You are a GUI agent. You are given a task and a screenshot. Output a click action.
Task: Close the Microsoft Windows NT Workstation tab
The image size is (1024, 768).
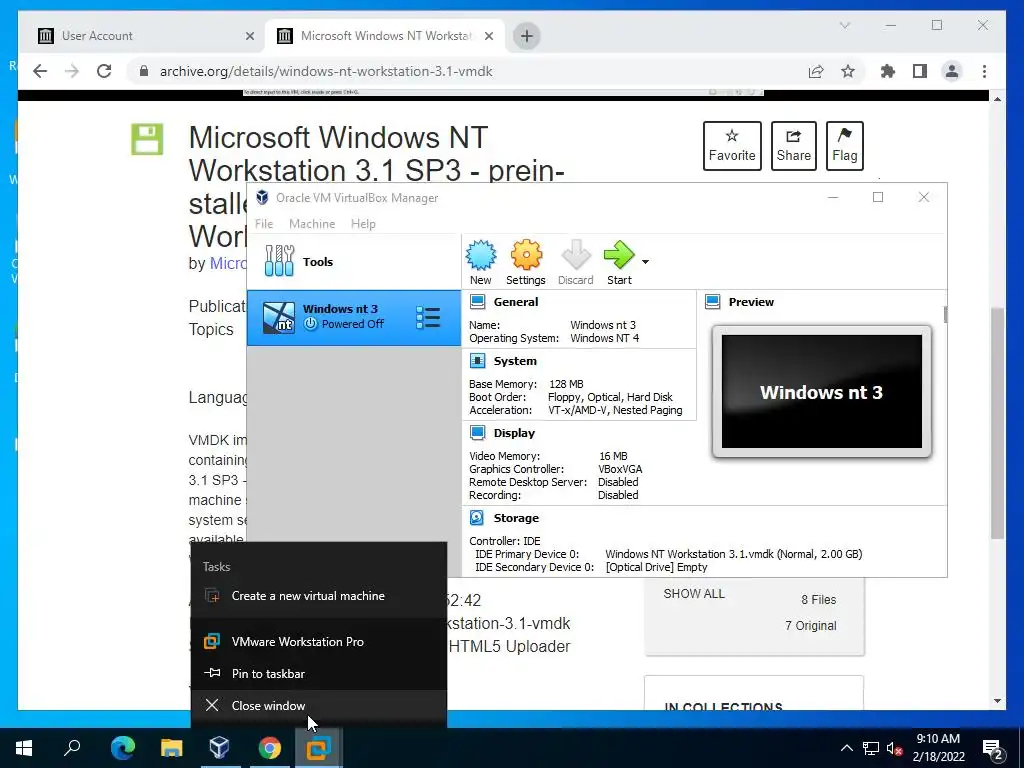click(488, 36)
